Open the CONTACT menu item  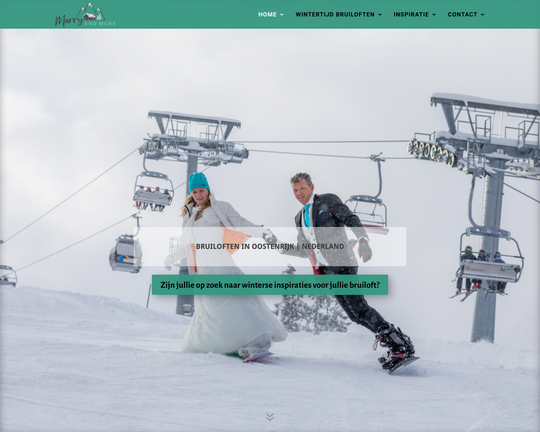click(462, 14)
